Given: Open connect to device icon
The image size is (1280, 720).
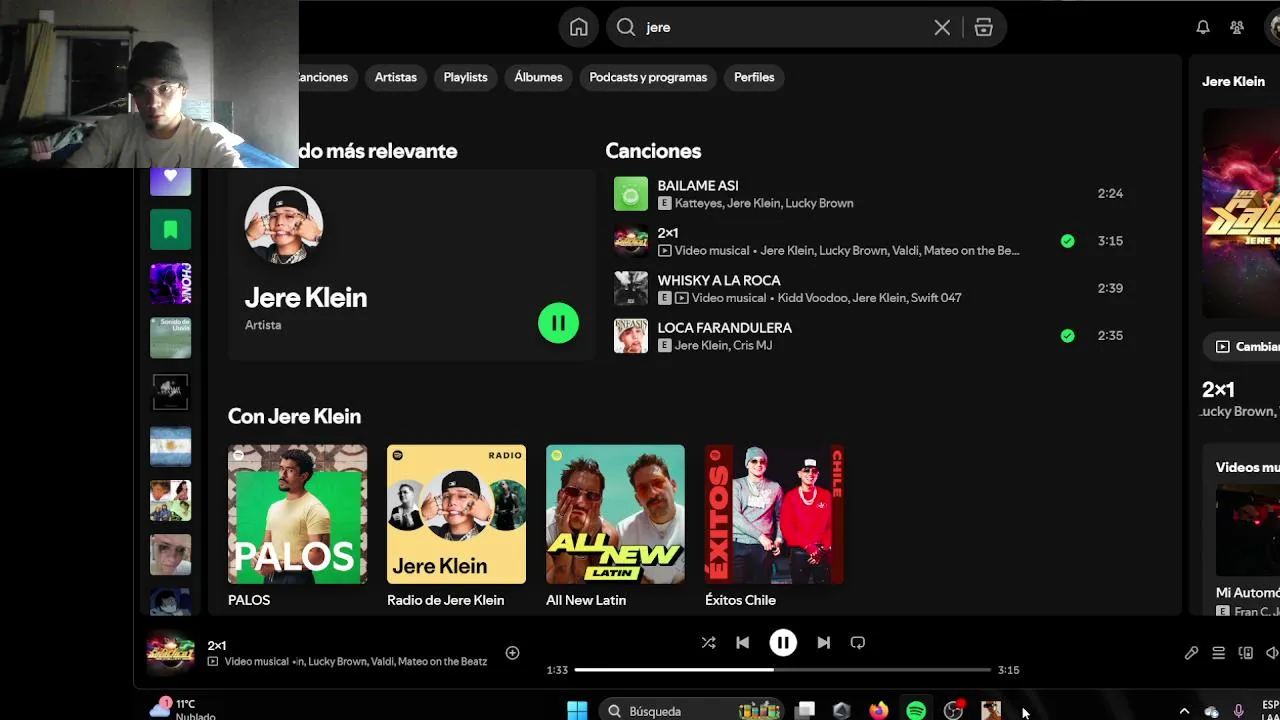Looking at the screenshot, I should tap(1245, 653).
